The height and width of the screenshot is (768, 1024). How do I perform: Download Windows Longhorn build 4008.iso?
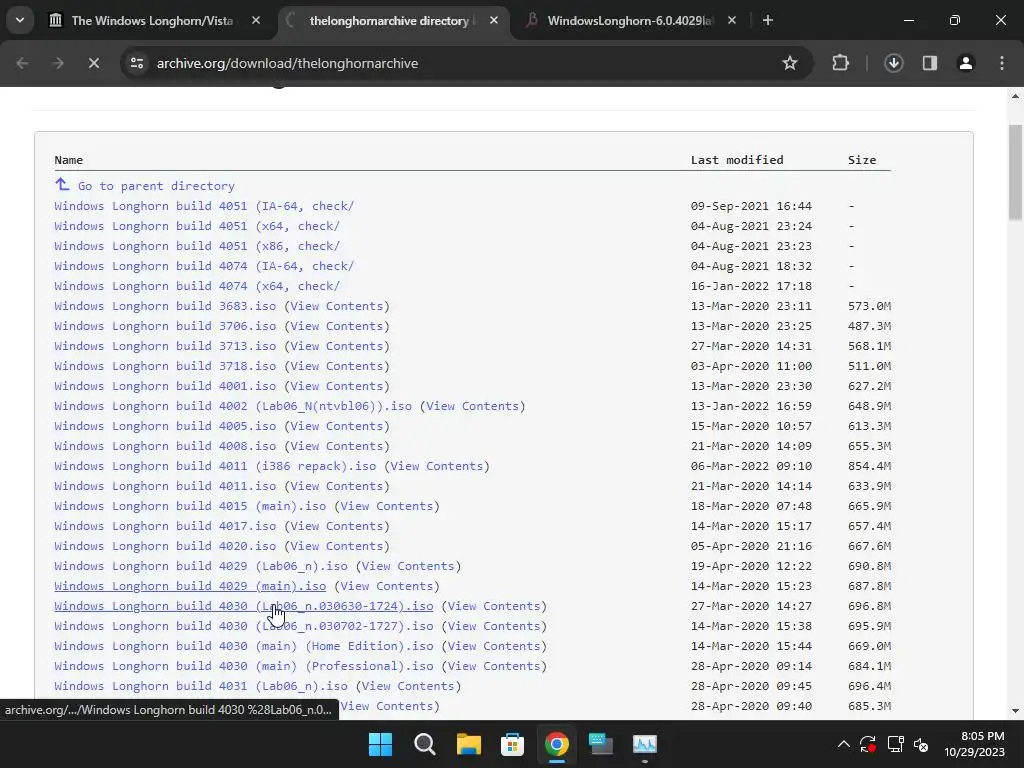(x=165, y=446)
